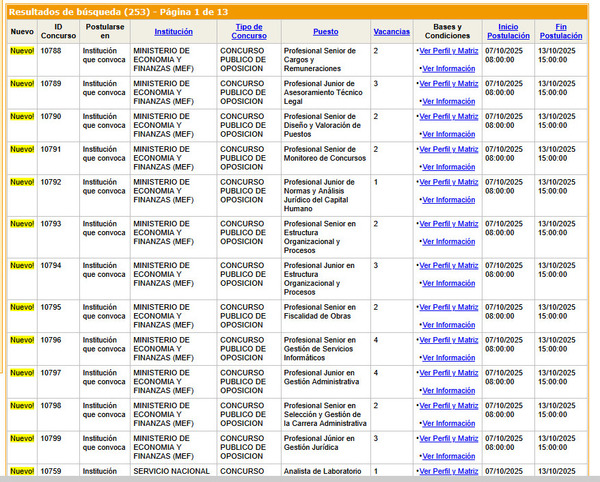Click the Puesto column header link
Screen dimensions: 600x482
(x=325, y=31)
